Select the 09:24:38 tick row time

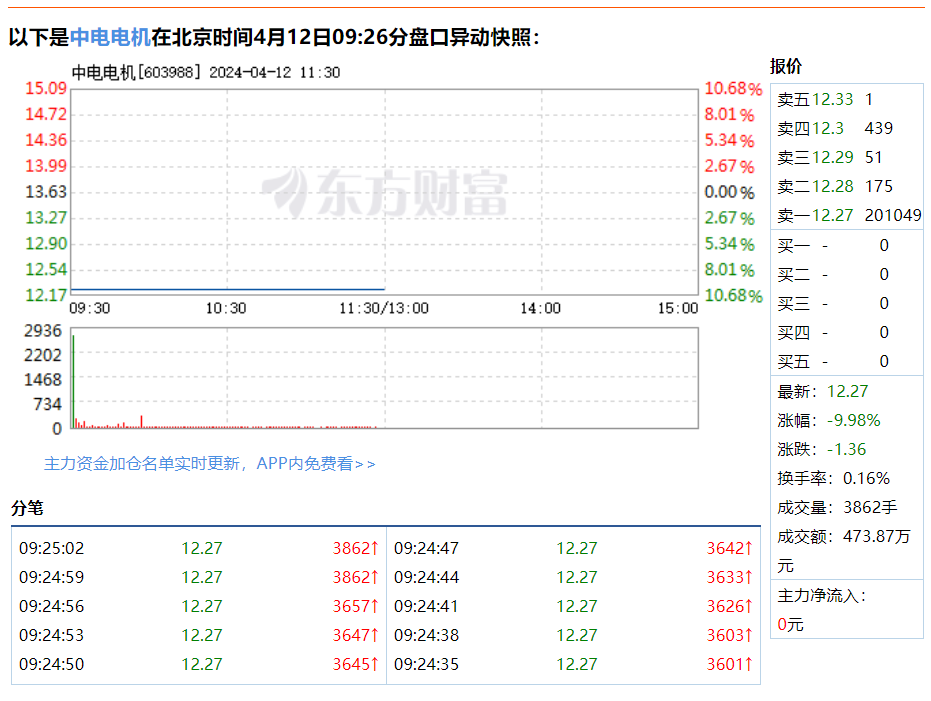pos(426,636)
